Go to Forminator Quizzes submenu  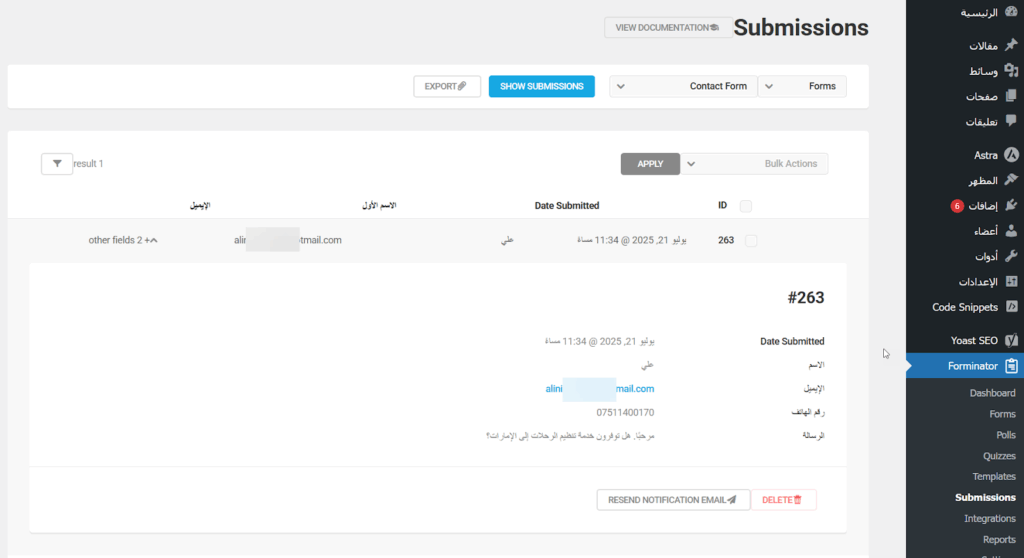tap(999, 455)
